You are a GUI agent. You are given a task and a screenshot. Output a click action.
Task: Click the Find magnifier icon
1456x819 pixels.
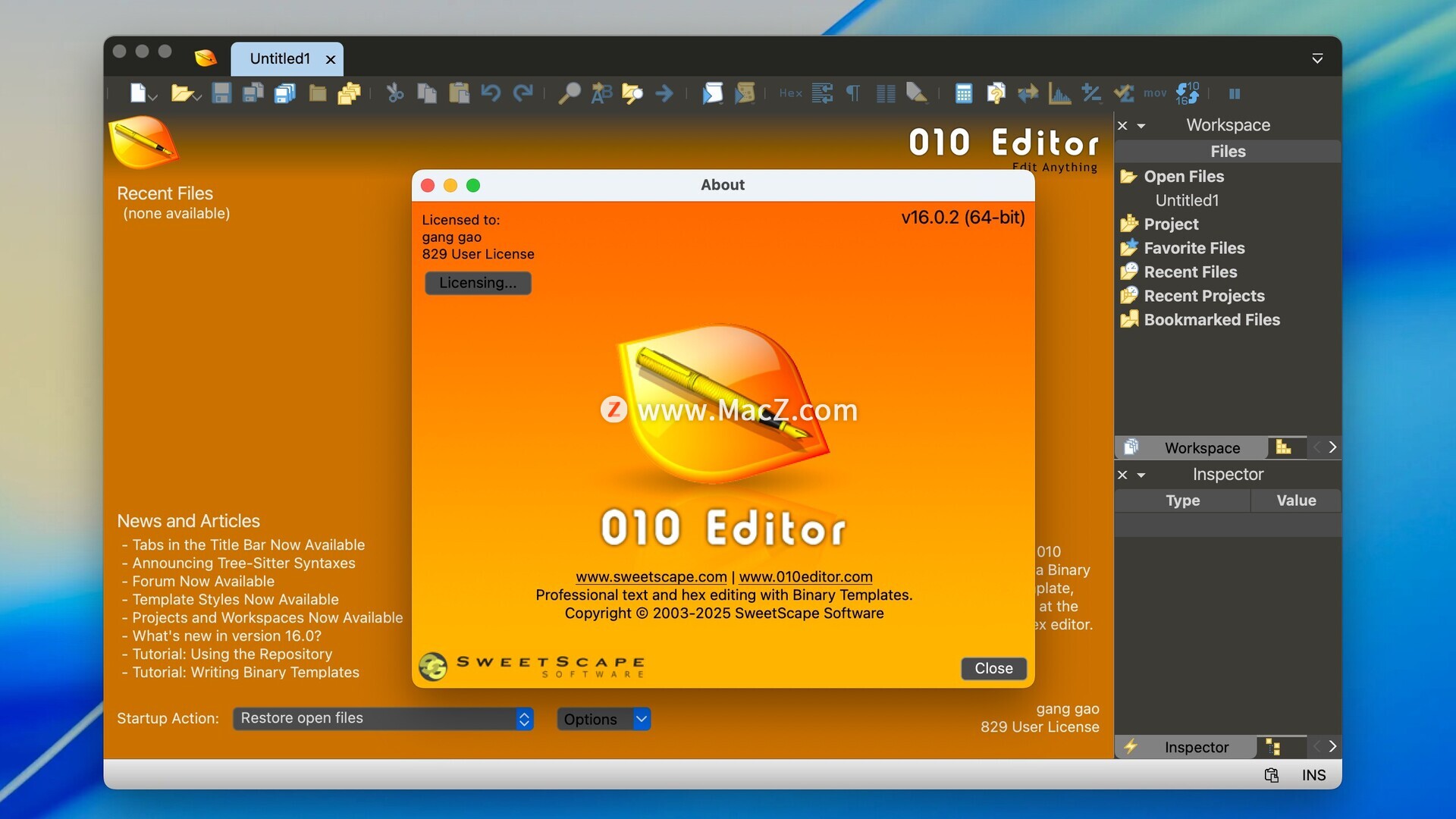569,93
